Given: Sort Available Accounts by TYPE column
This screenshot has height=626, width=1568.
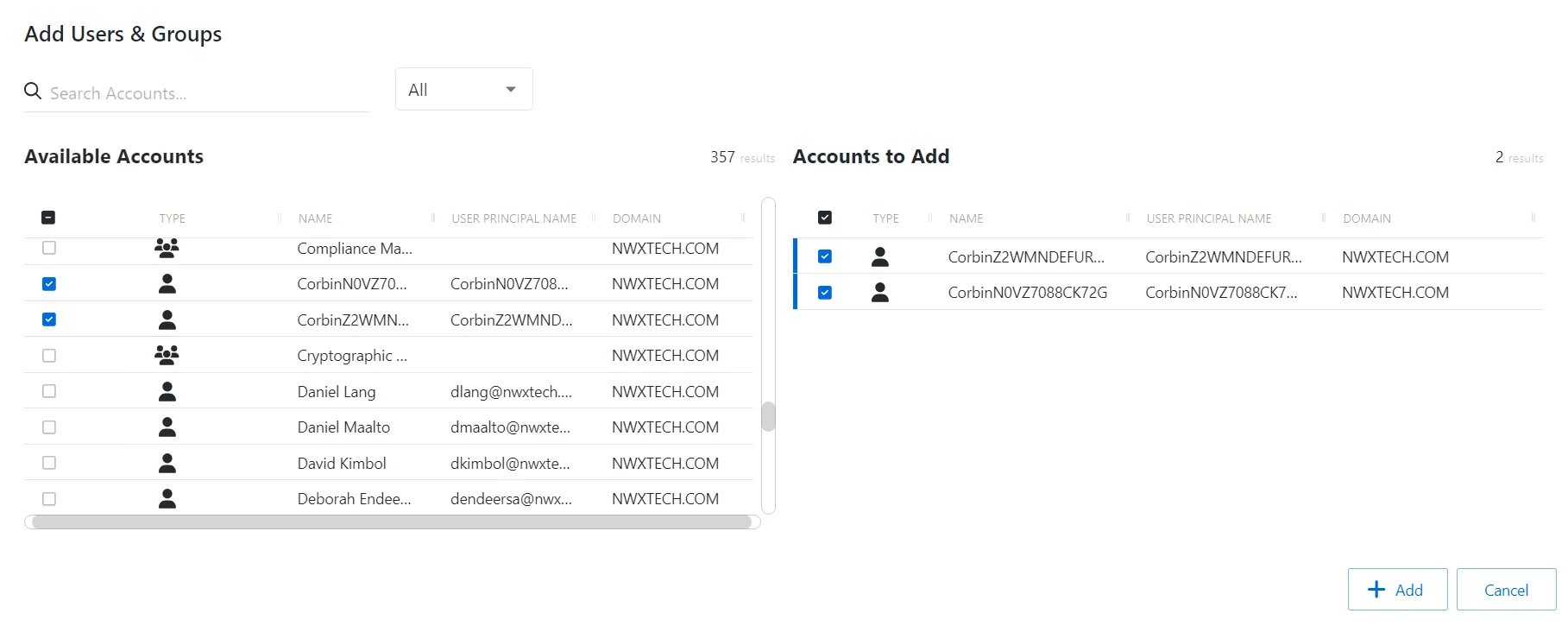Looking at the screenshot, I should coord(172,218).
